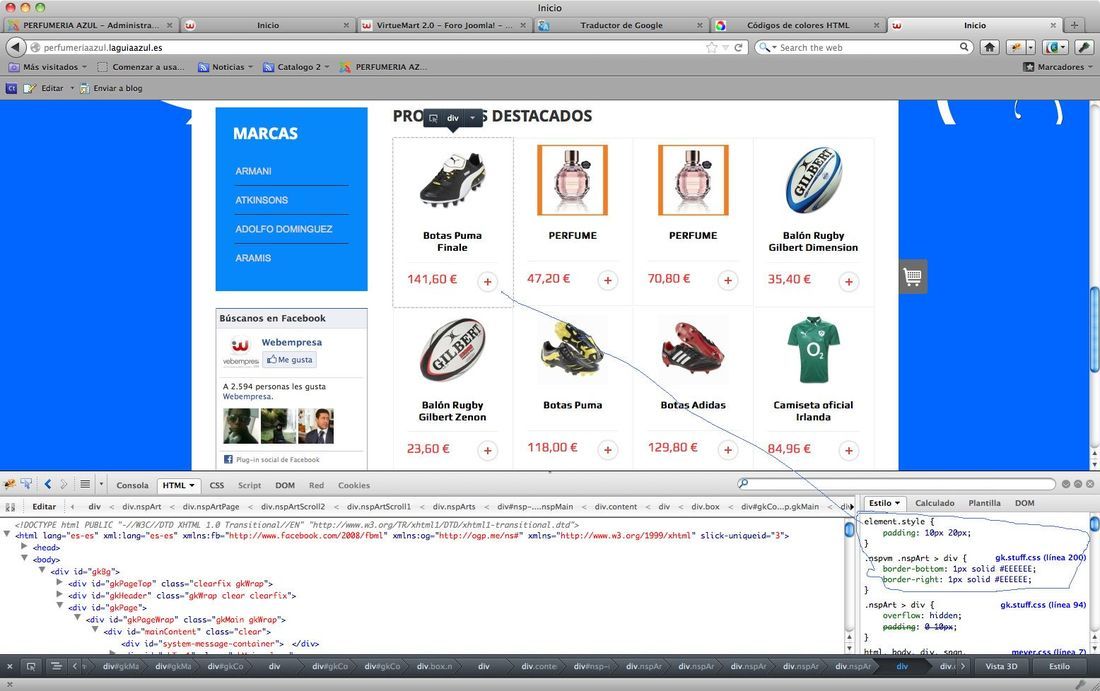This screenshot has width=1100, height=691.
Task: Open the Estilo side panel dropdown
Action: click(885, 503)
